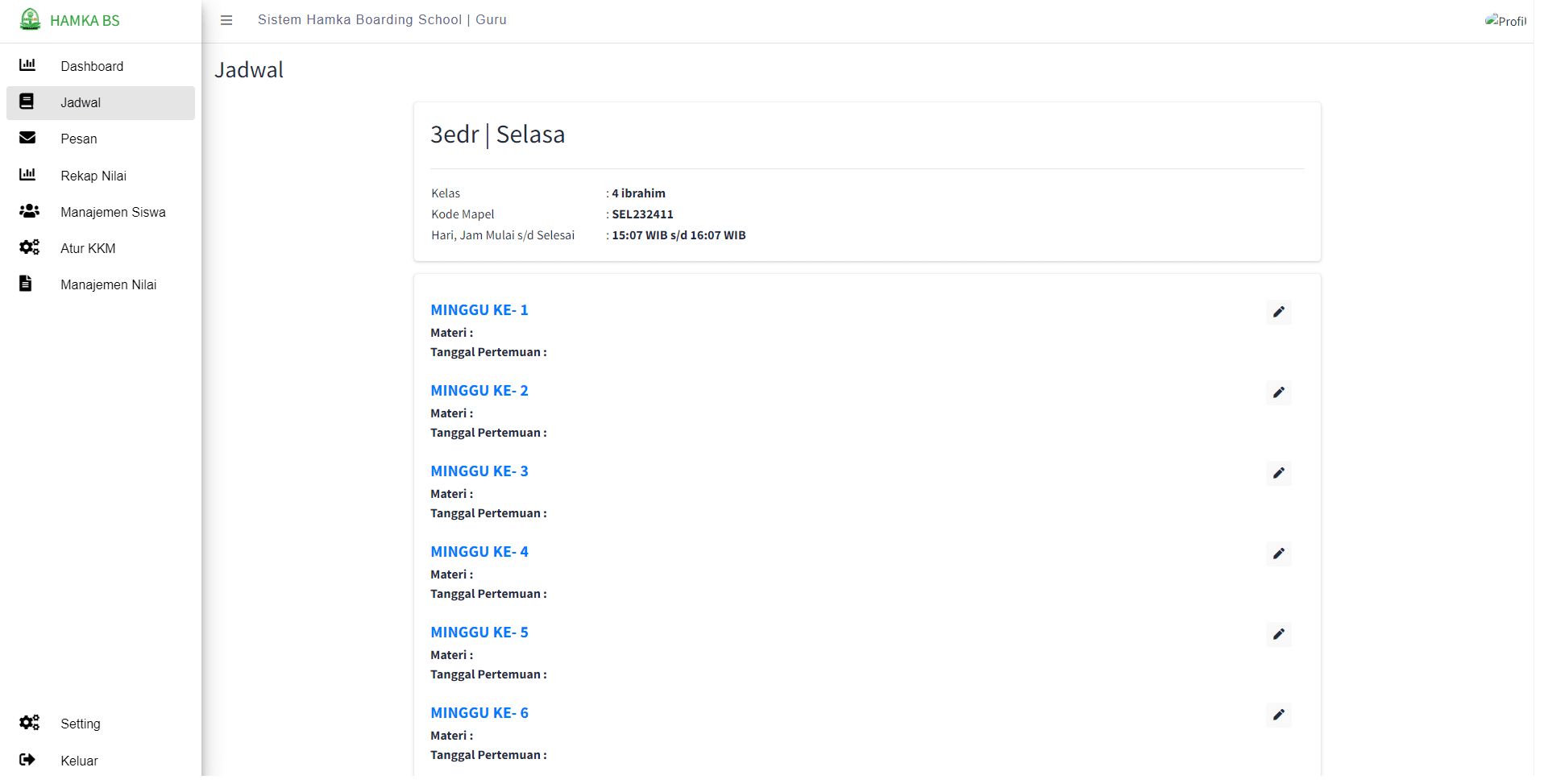
Task: Open the Dashboard menu item
Action: point(101,66)
